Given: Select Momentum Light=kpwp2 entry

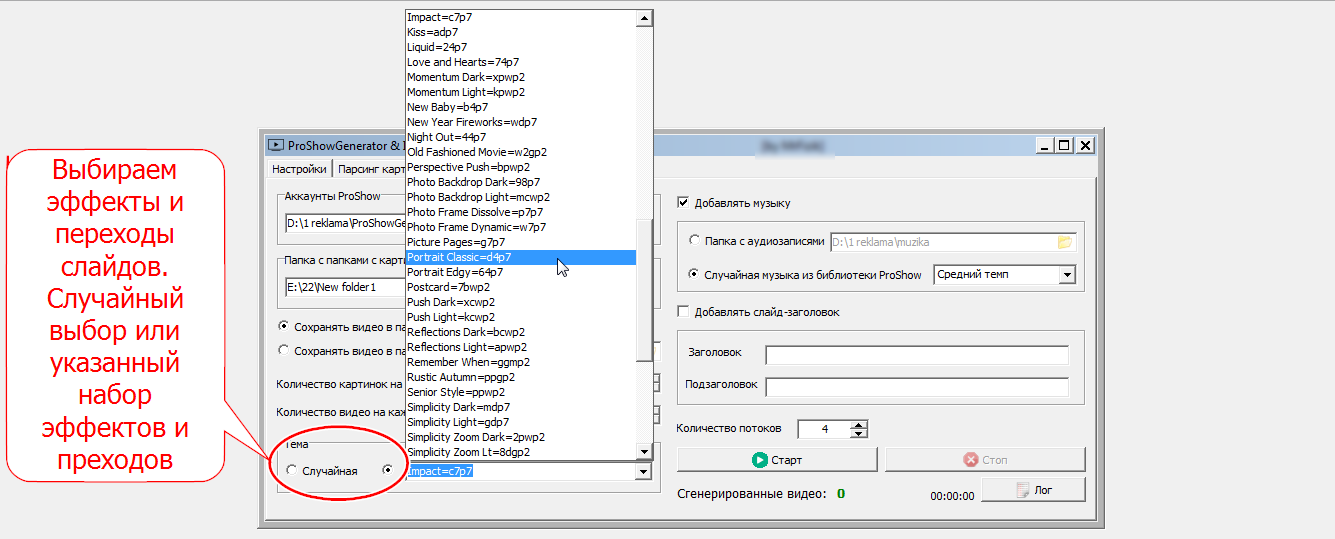Looking at the screenshot, I should click(521, 92).
